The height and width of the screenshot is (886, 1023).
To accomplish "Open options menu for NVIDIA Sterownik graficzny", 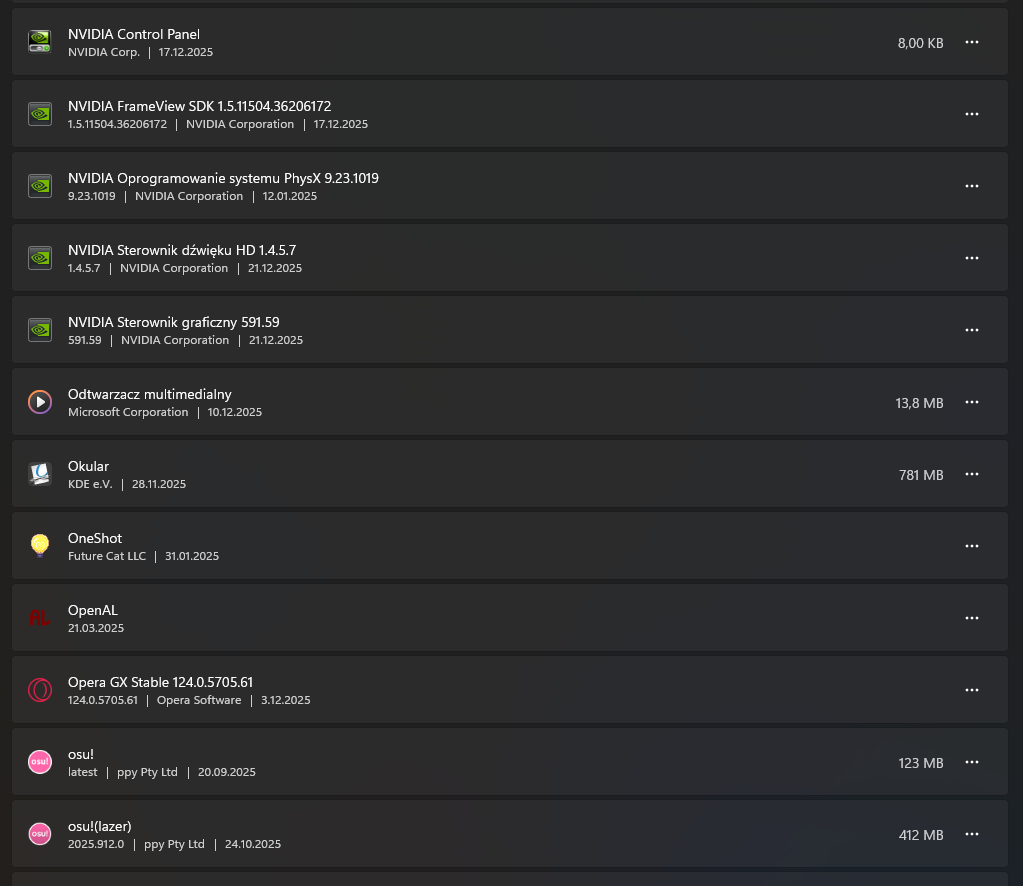I will point(971,330).
